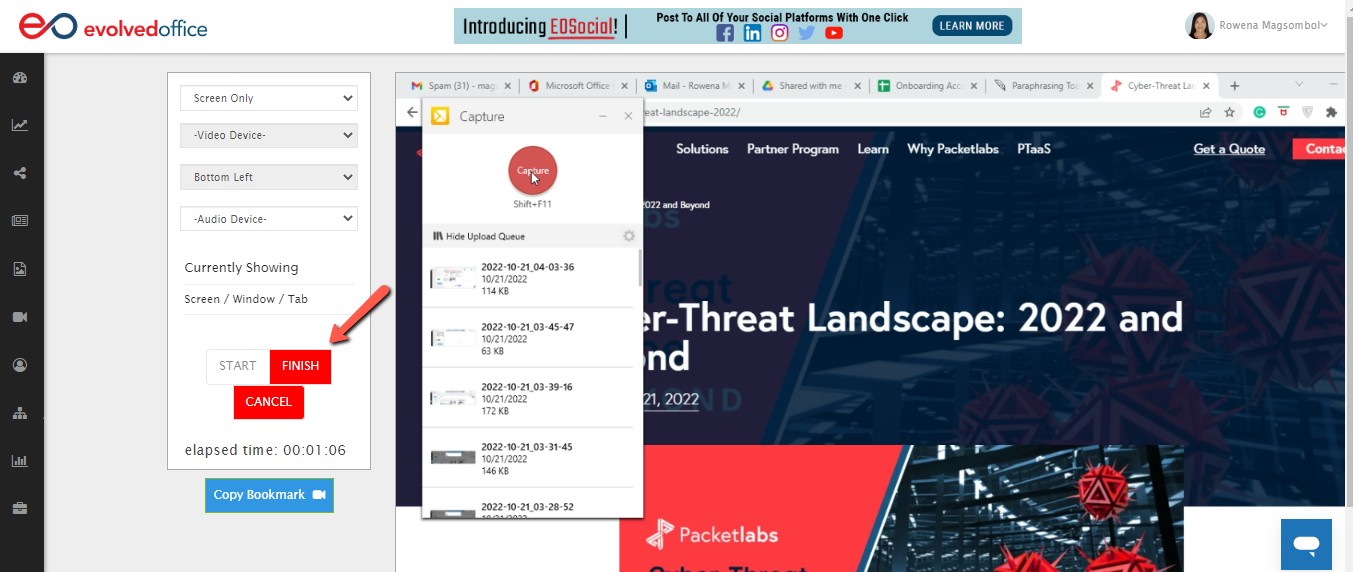Viewport: 1353px width, 572px height.
Task: Click the green Grammarly extension icon
Action: coord(1260,113)
